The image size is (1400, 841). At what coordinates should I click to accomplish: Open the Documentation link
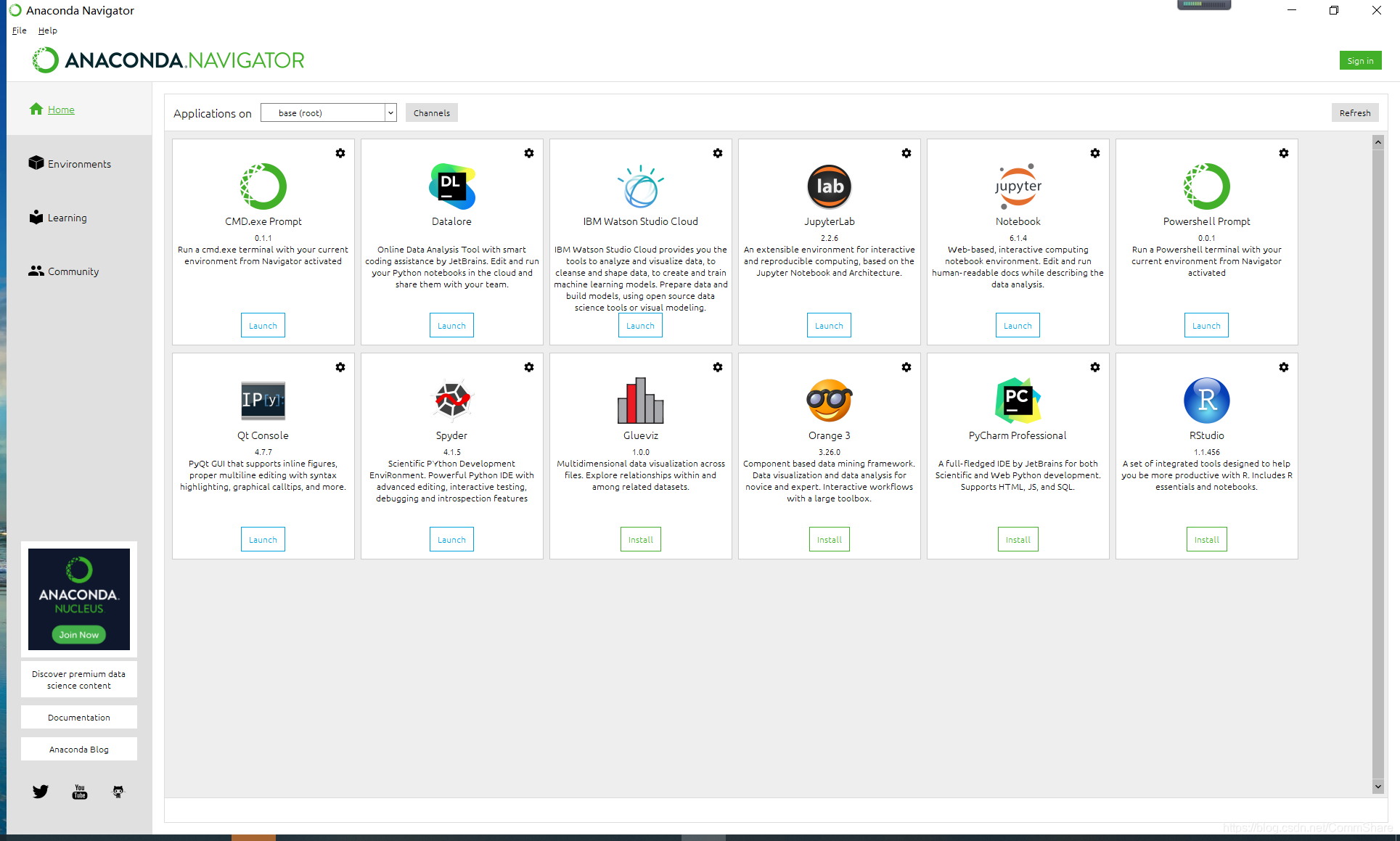pos(79,718)
